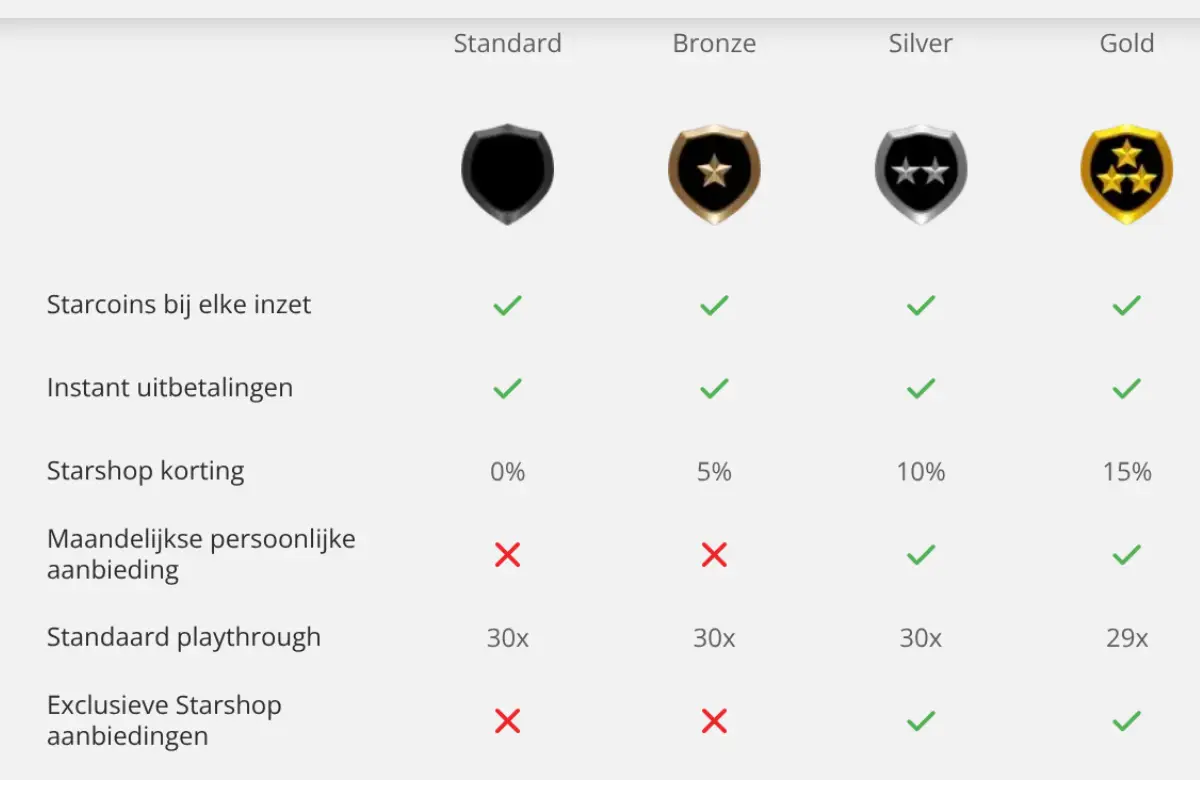Click the Standaard playthrough row label

[184, 637]
